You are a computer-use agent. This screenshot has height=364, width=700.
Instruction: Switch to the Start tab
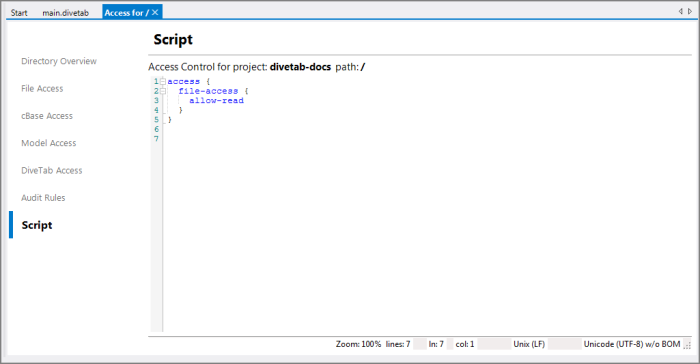point(19,13)
